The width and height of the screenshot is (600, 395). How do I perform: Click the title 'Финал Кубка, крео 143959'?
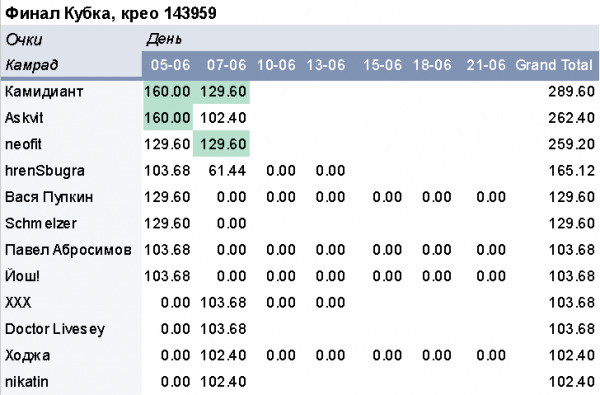[x=111, y=13]
